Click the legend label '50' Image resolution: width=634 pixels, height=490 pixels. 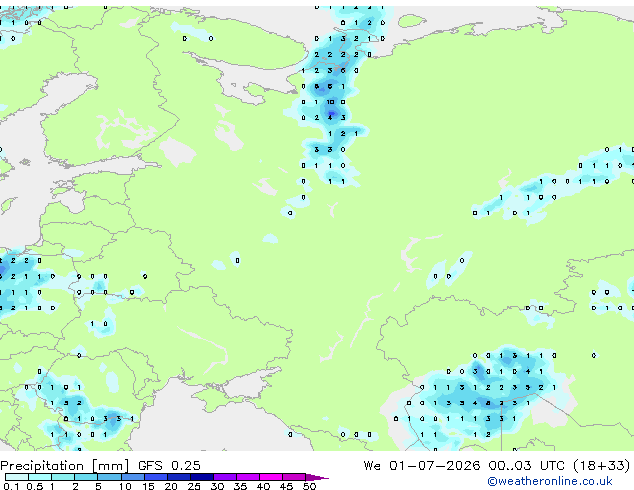coord(309,486)
